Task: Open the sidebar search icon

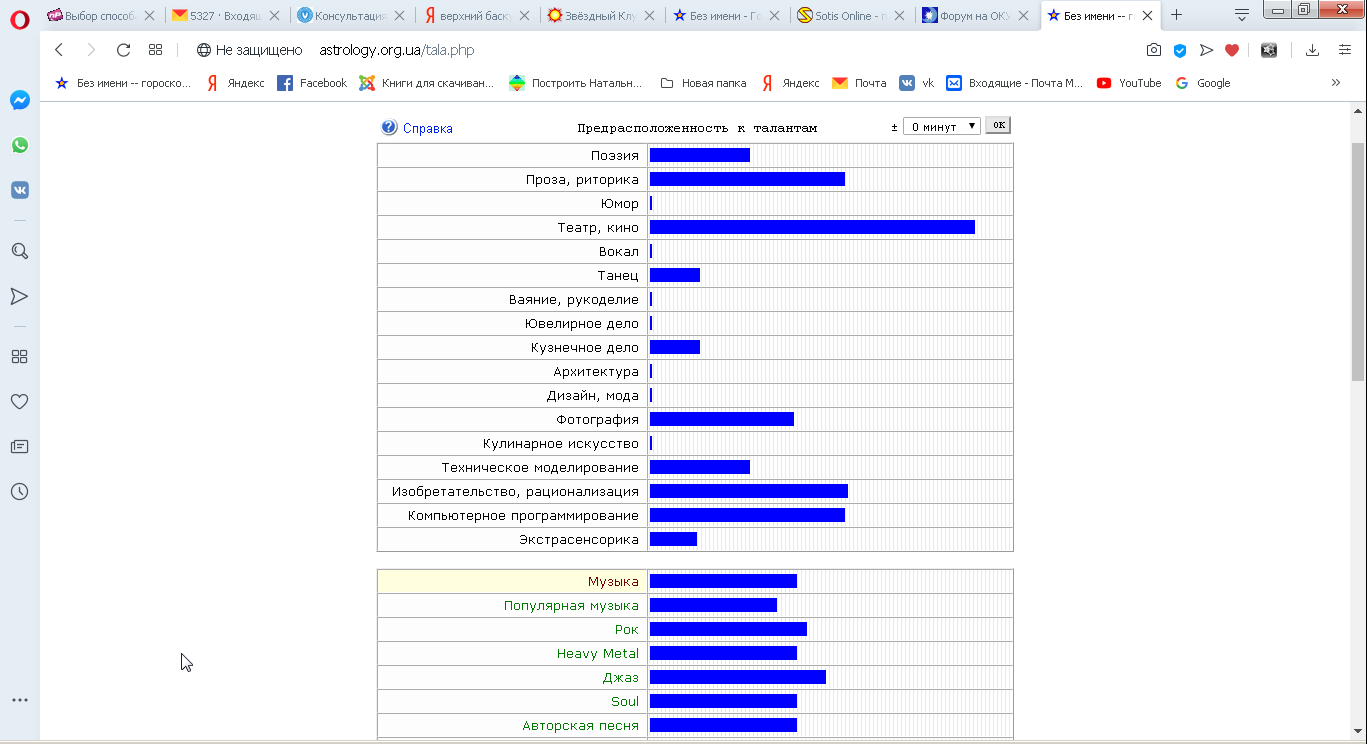Action: pyautogui.click(x=20, y=251)
